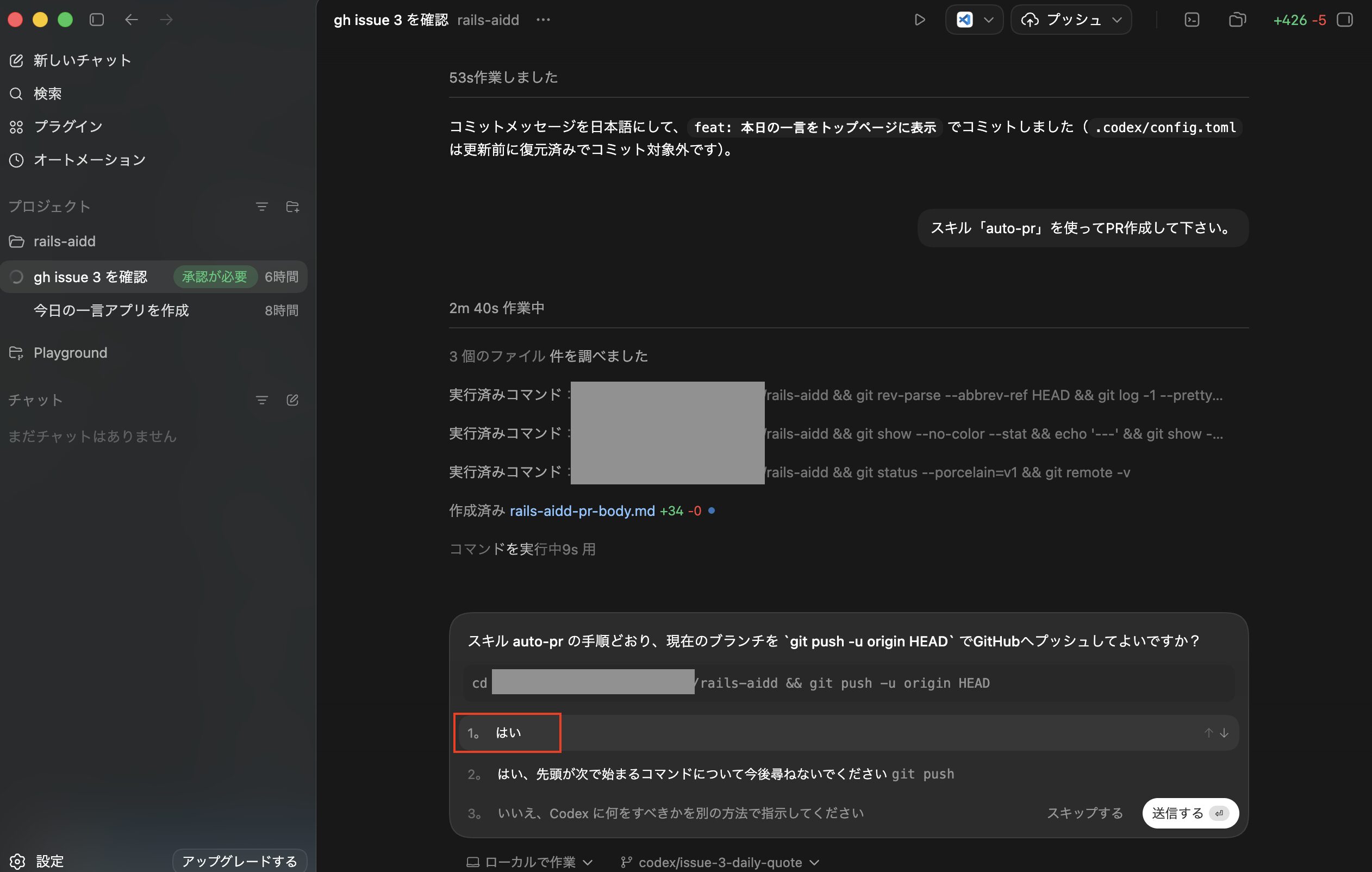
Task: Open the search (検索) sidebar item
Action: tap(47, 94)
